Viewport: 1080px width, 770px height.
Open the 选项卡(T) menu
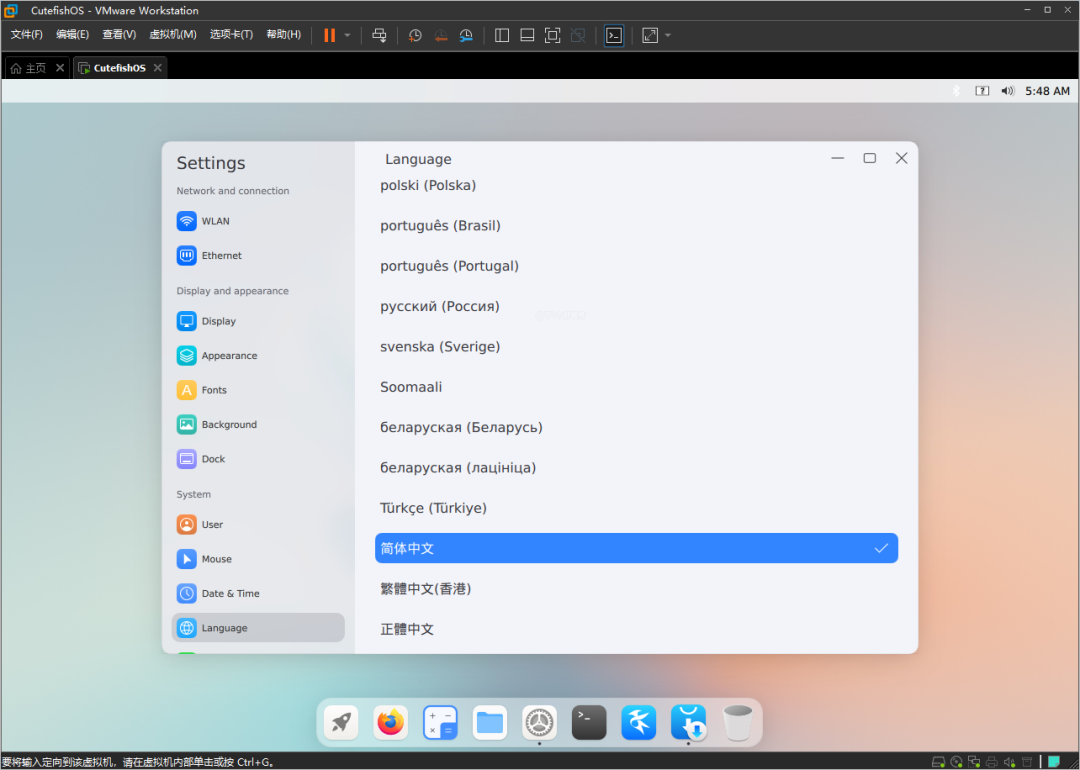point(231,34)
